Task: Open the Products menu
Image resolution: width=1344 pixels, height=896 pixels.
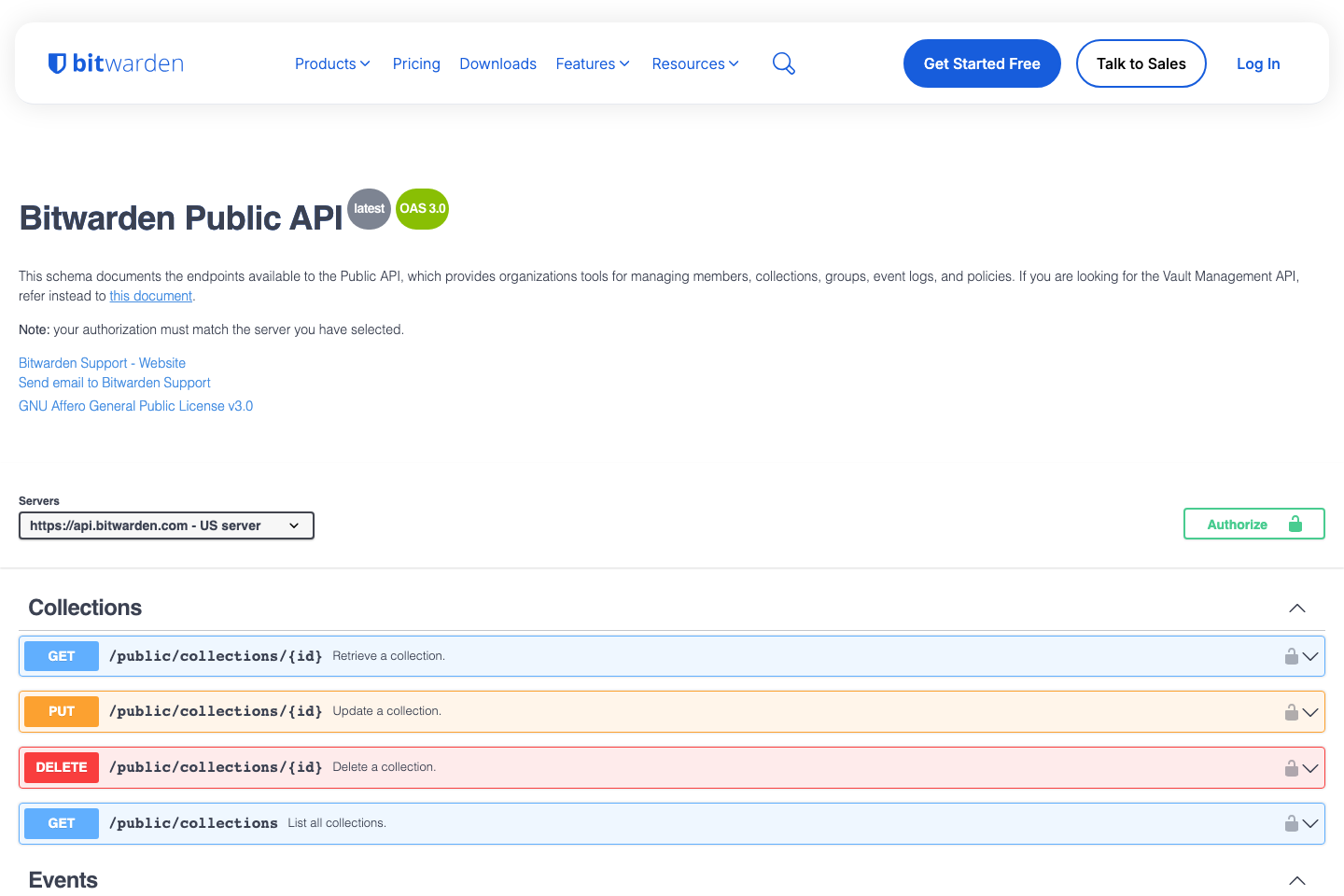Action: pyautogui.click(x=332, y=63)
